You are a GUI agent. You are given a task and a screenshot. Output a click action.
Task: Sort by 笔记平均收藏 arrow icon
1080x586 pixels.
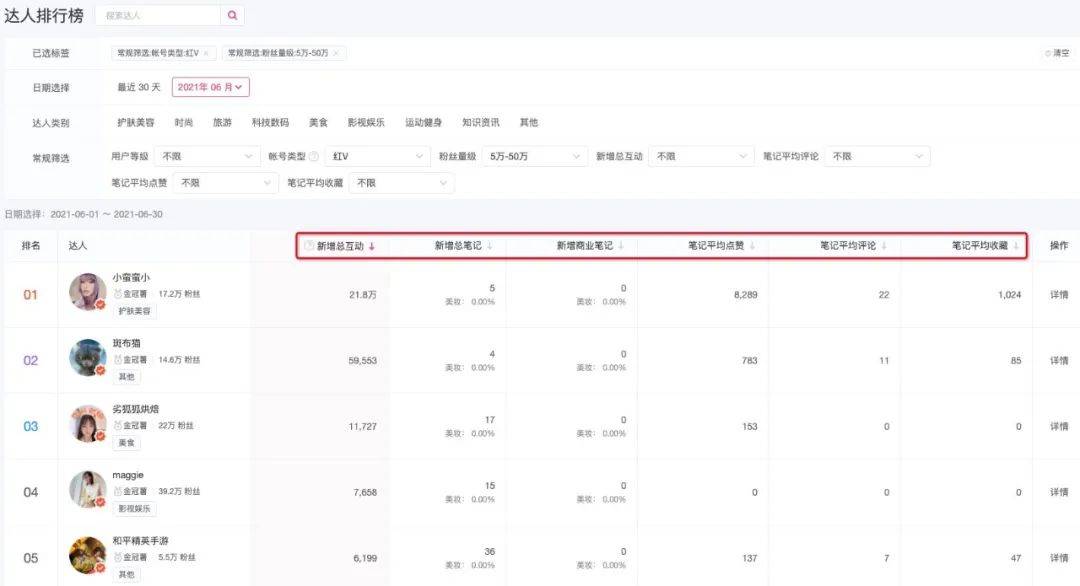coord(1016,246)
